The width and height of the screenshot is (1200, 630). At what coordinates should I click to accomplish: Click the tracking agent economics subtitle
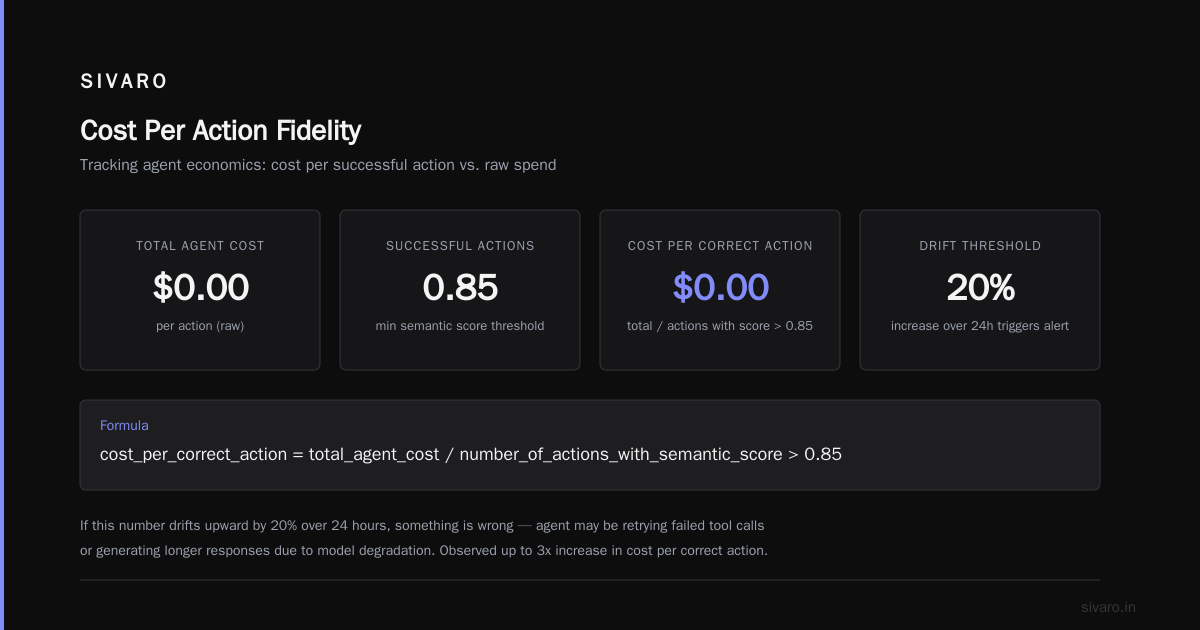[318, 165]
